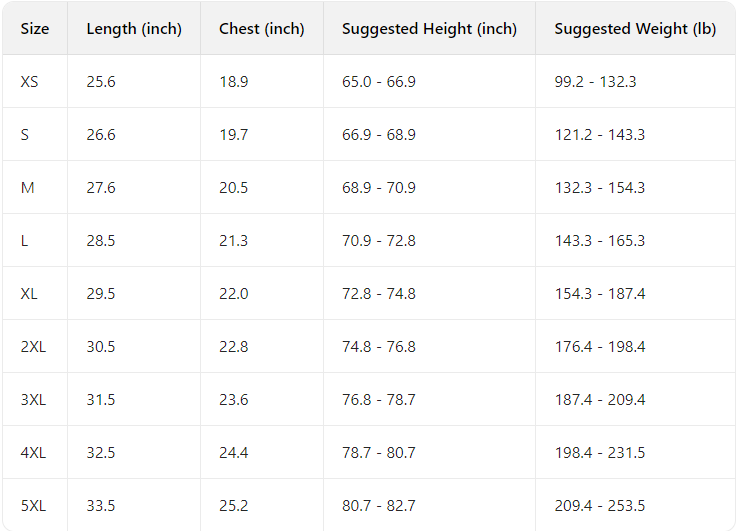Screen dimensions: 736x531
Task: Click the Length (inch) column header
Action: click(134, 29)
